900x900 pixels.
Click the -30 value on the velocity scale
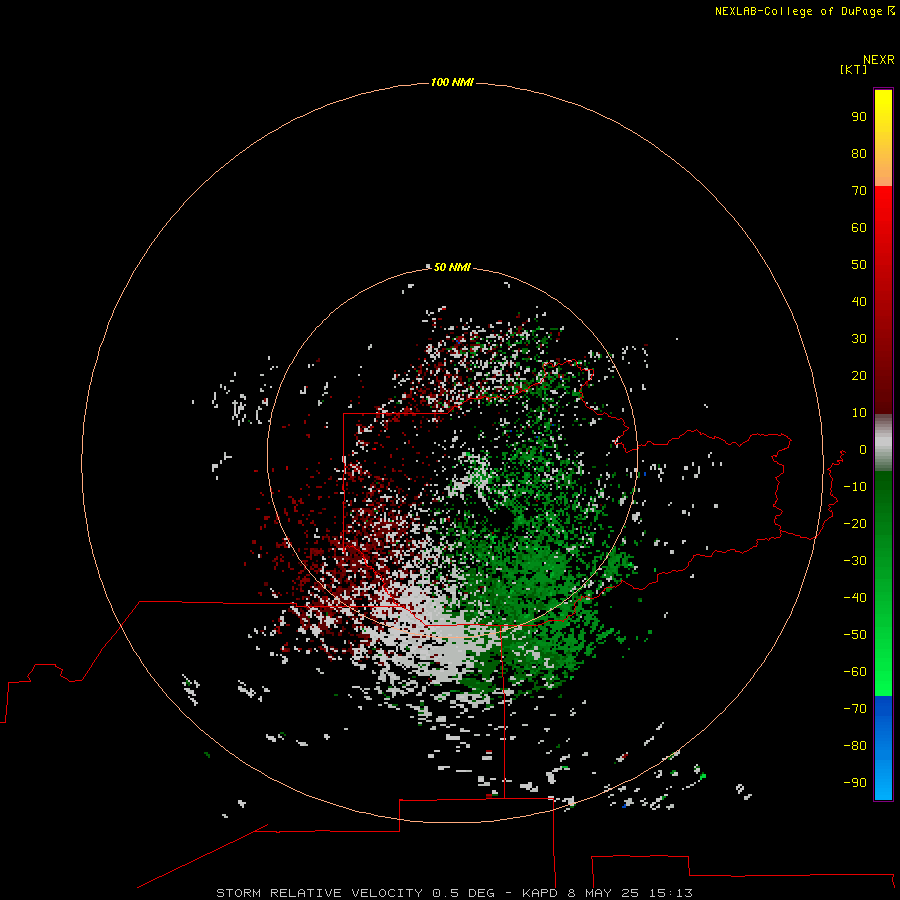(855, 561)
